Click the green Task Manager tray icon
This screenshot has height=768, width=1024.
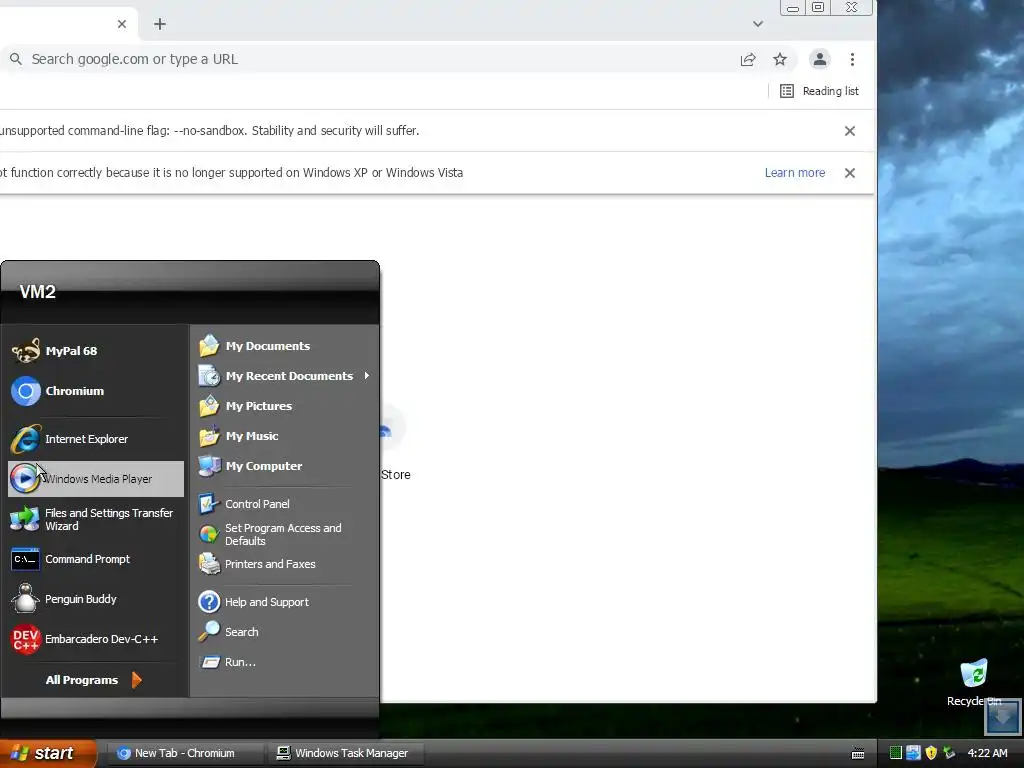(x=896, y=753)
